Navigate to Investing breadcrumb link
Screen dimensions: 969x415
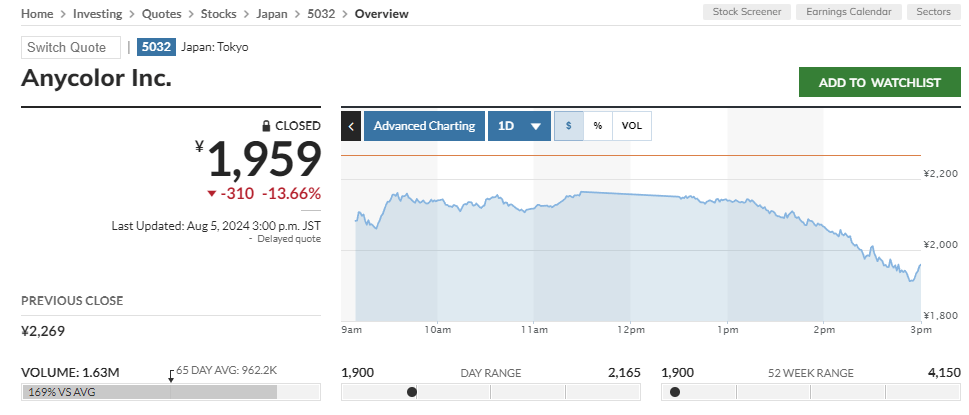(98, 14)
